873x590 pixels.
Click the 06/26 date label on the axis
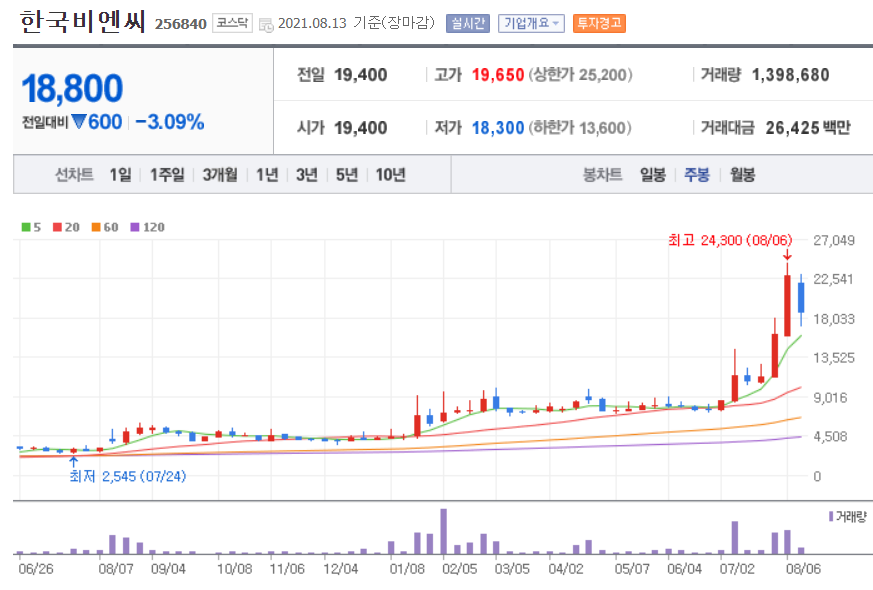click(x=36, y=569)
